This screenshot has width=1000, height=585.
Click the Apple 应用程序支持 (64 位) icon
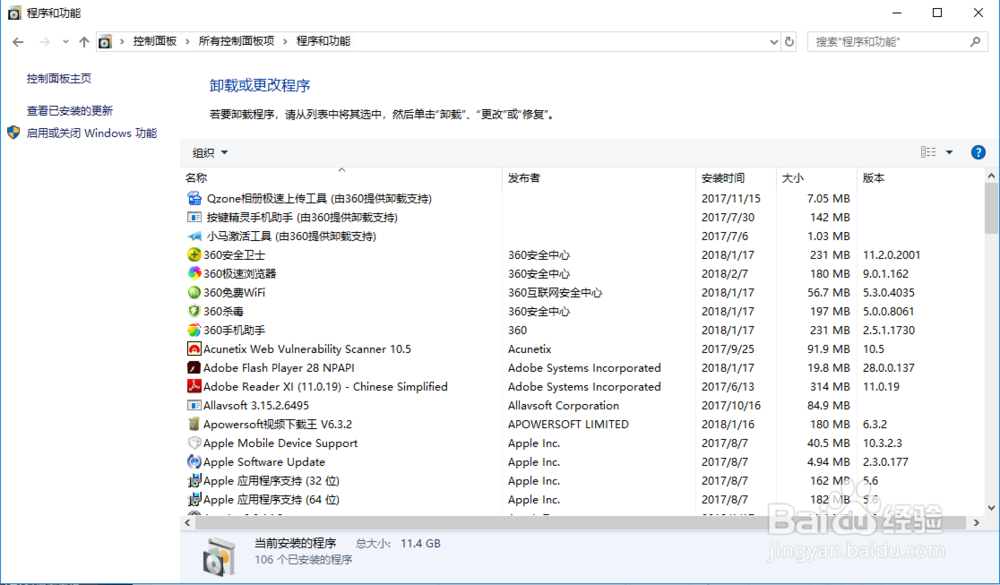(x=194, y=499)
